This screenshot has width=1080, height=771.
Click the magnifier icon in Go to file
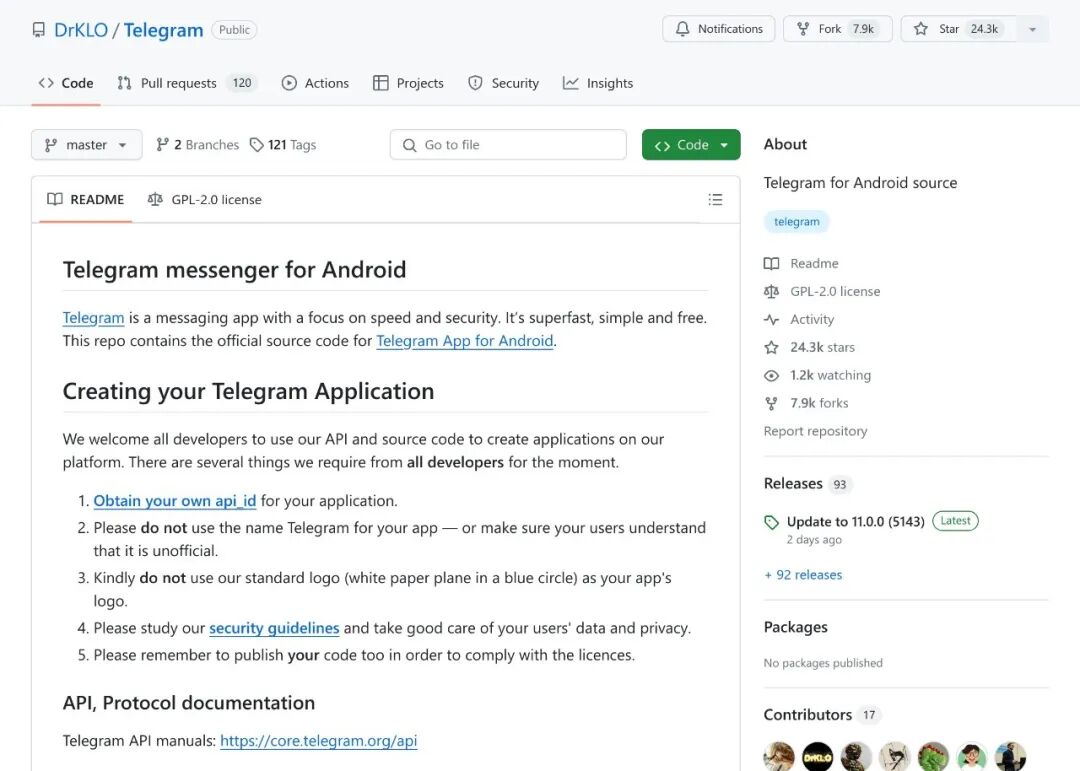click(x=409, y=145)
